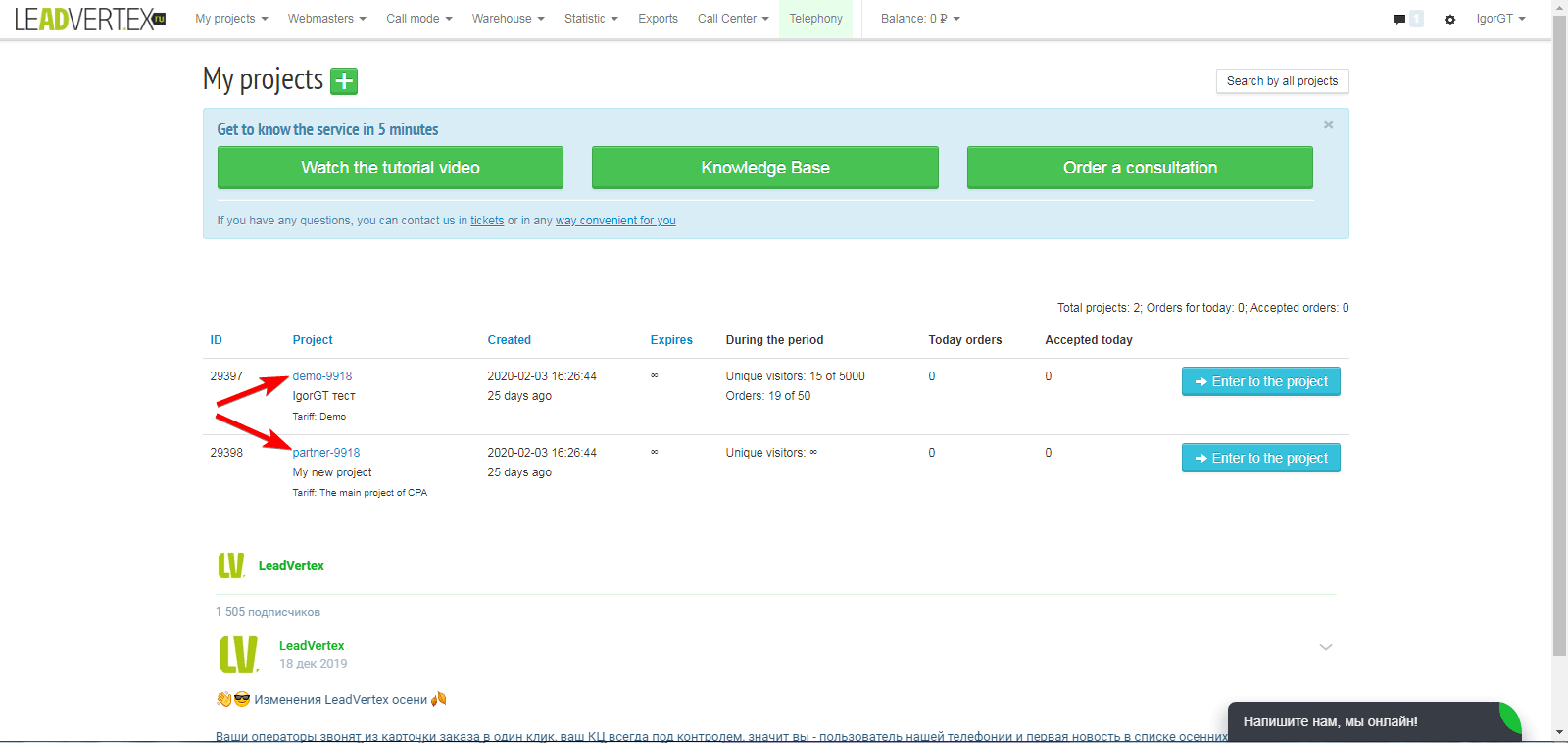Enter the partner-9918 project

click(1260, 458)
